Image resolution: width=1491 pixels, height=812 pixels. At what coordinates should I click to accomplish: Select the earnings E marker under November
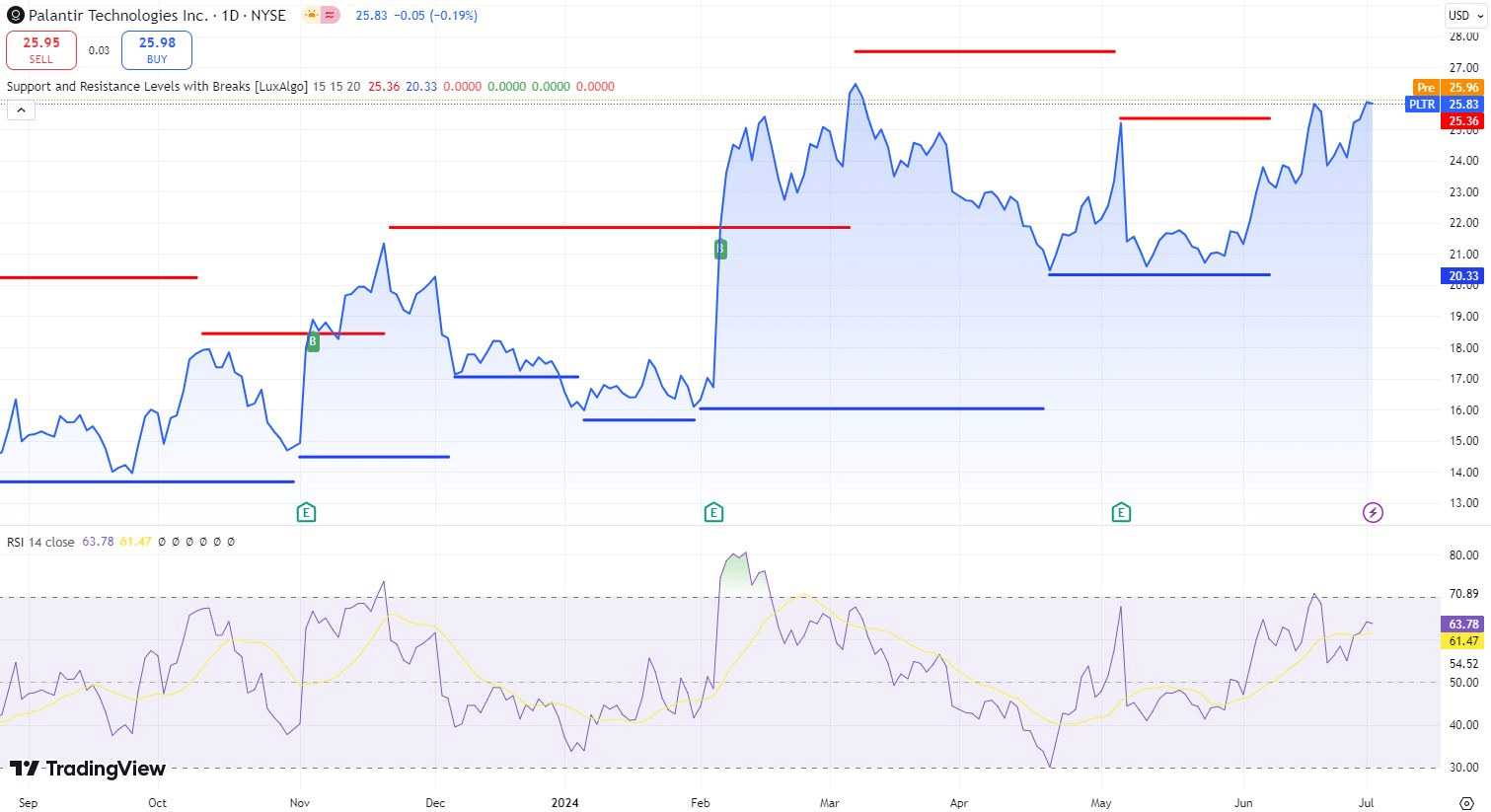click(x=306, y=512)
